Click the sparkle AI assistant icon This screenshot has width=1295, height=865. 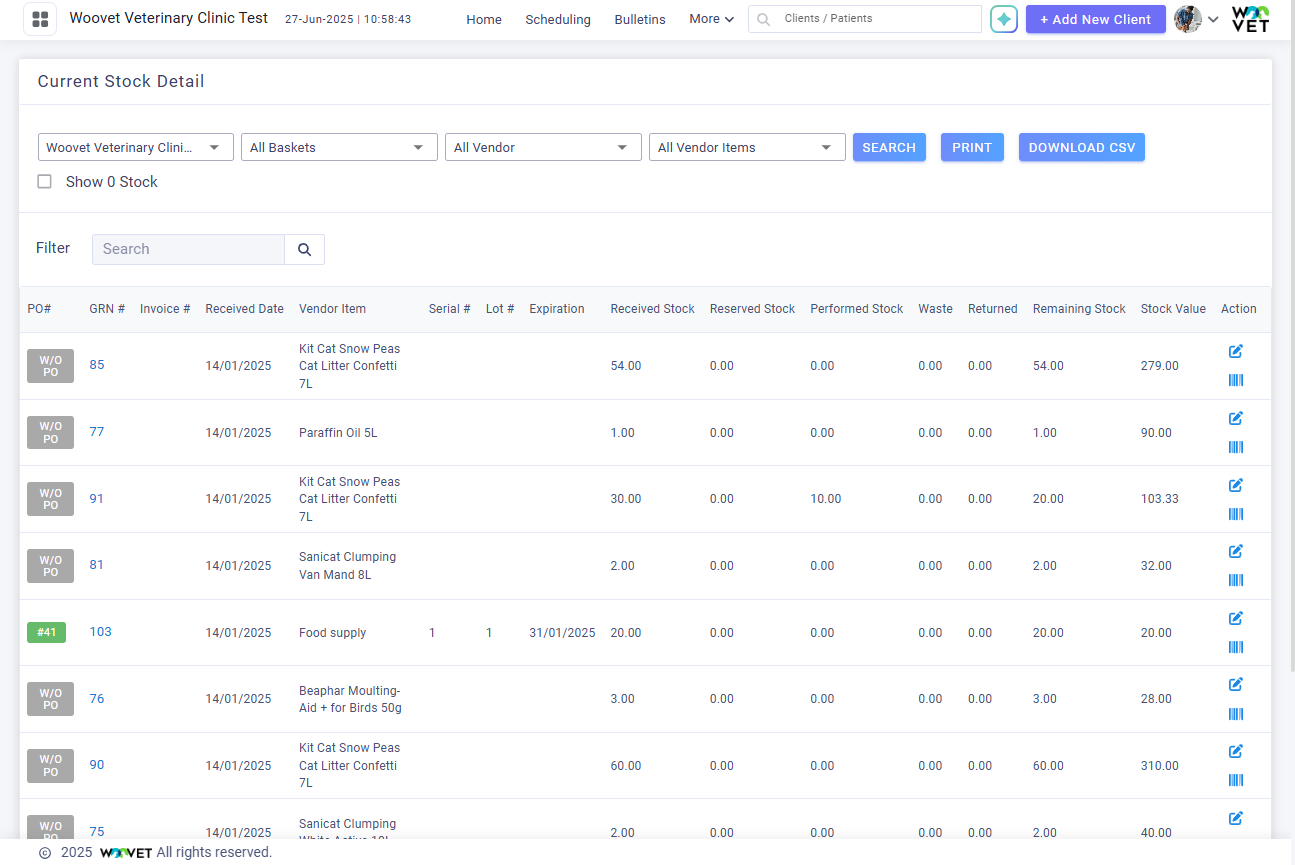tap(1003, 19)
